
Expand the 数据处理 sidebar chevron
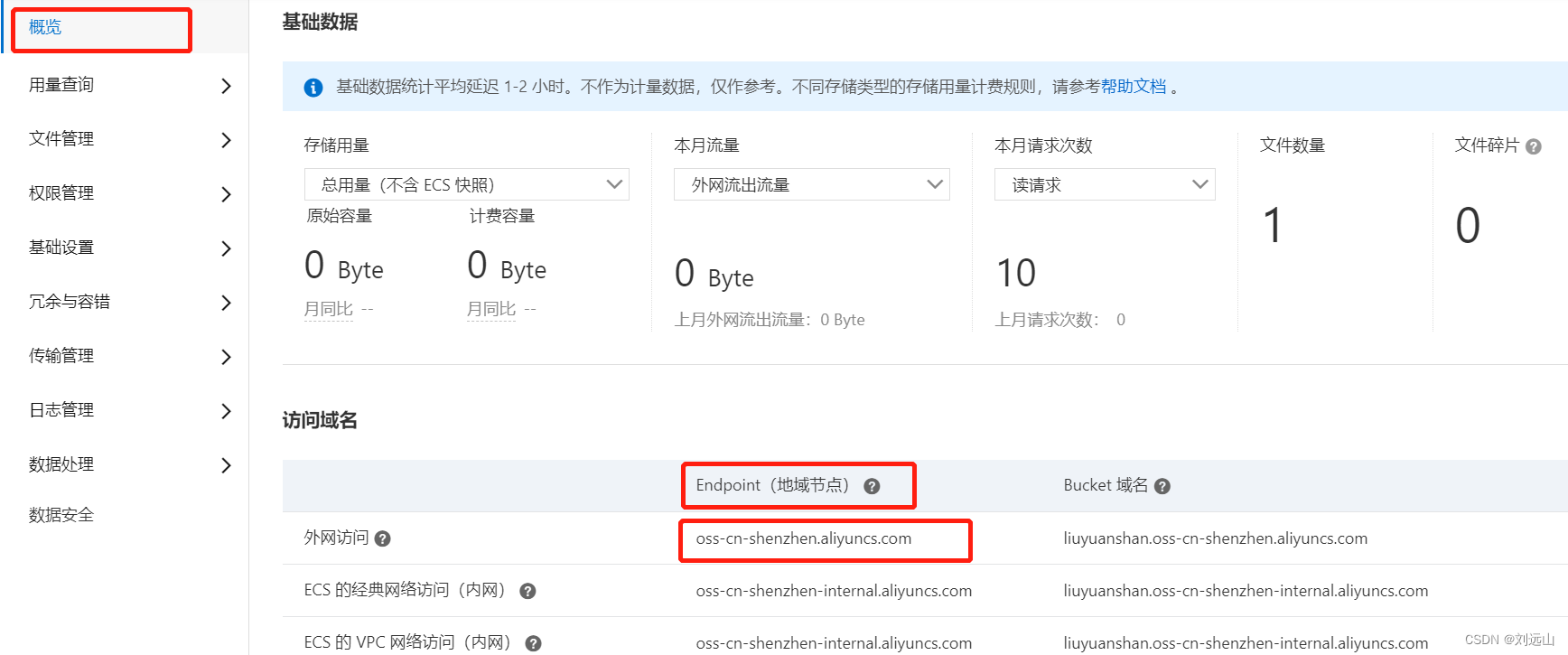click(226, 465)
